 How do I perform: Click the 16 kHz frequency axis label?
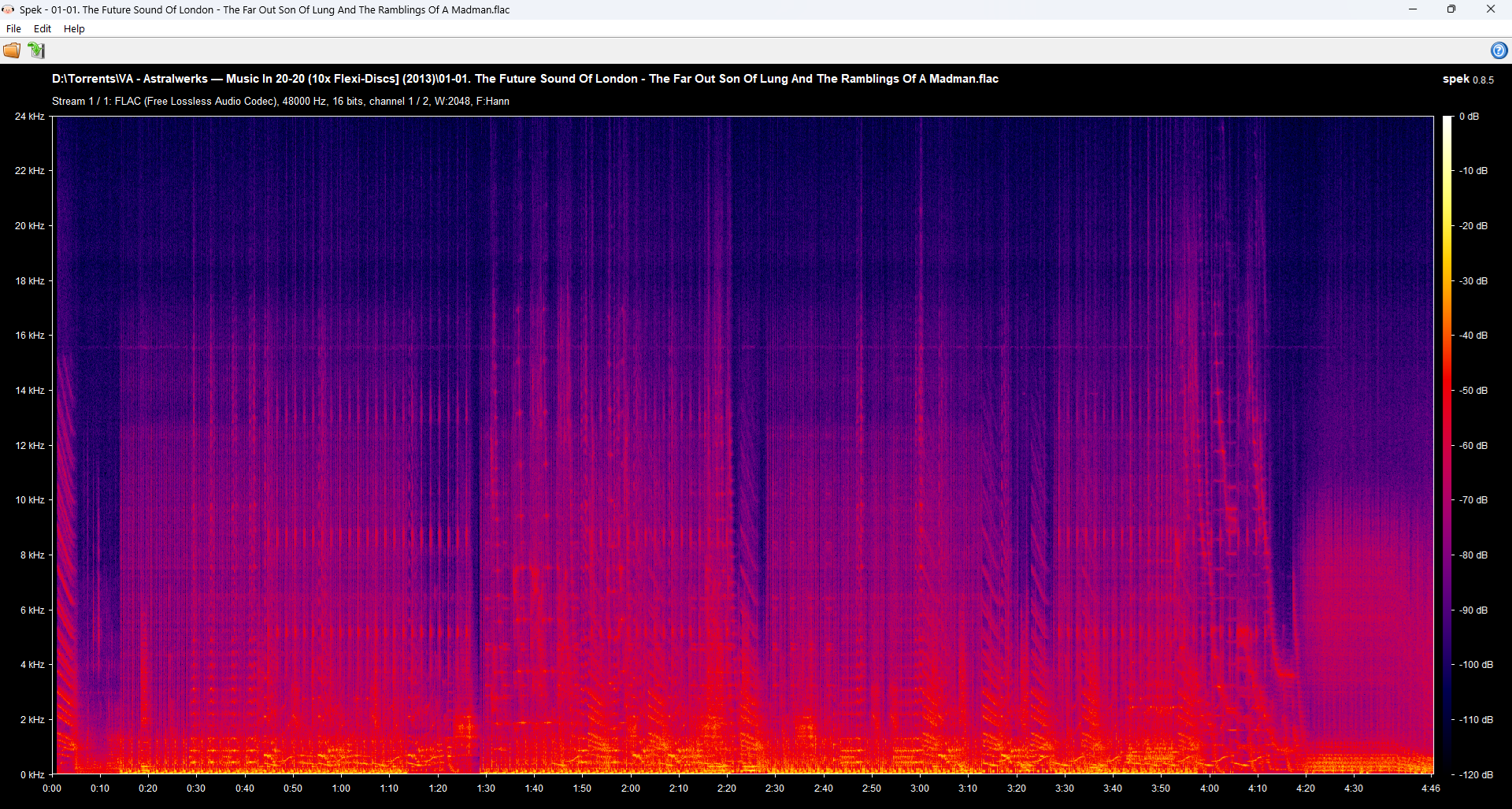(x=30, y=336)
